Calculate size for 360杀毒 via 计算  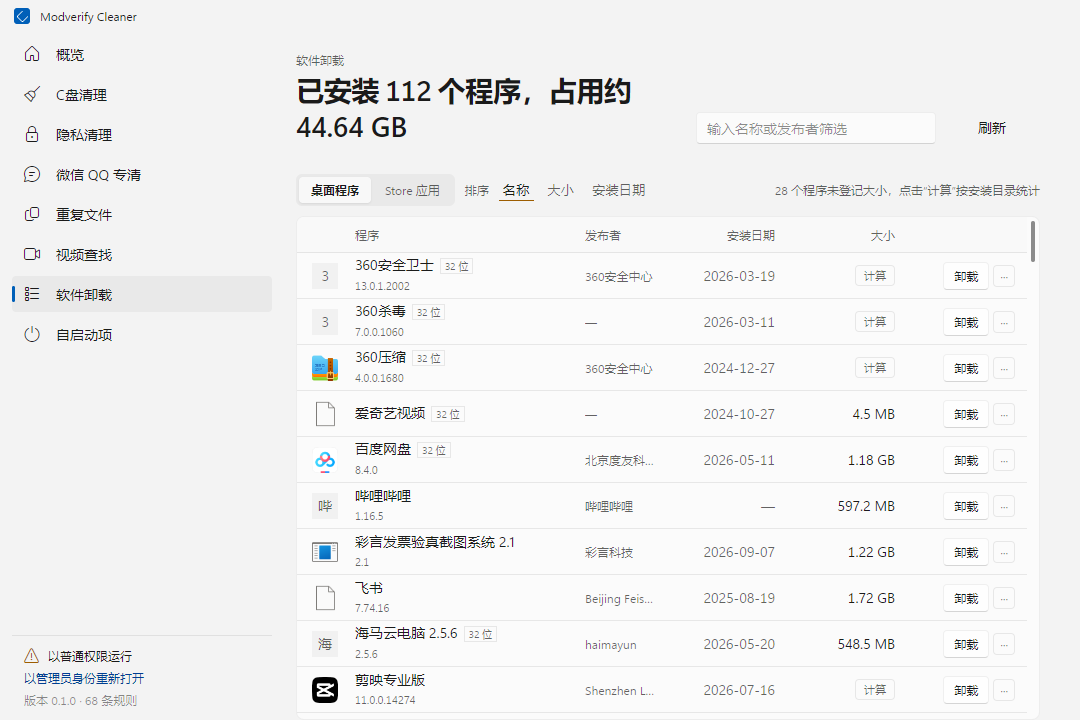pos(875,322)
